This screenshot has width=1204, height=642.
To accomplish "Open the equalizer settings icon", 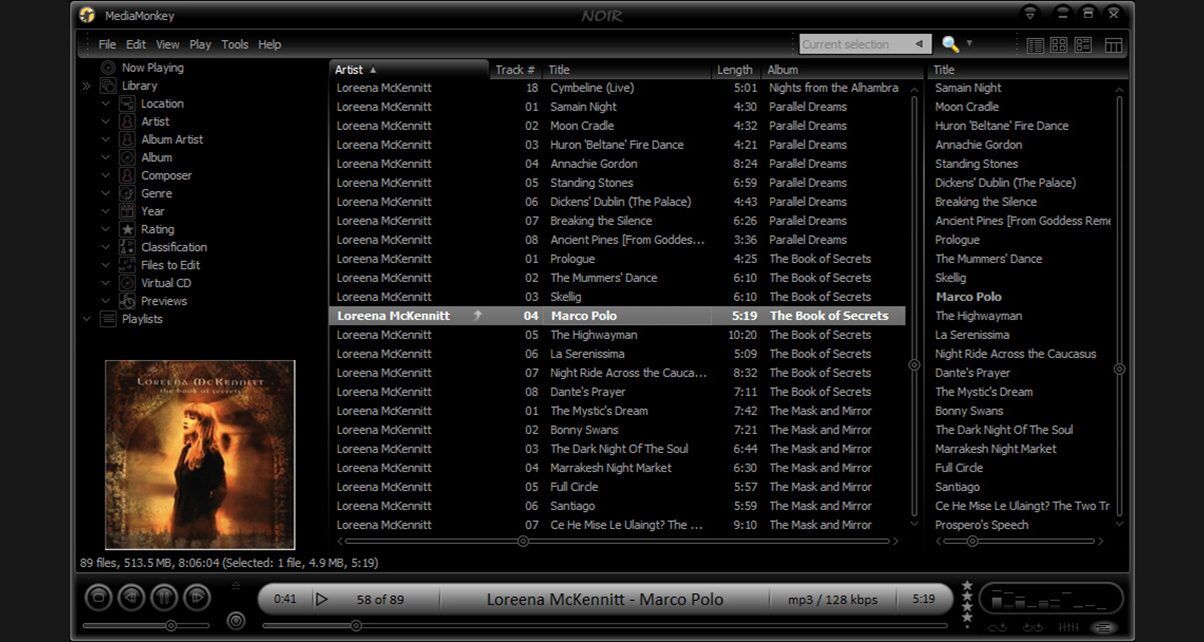I will point(1068,627).
